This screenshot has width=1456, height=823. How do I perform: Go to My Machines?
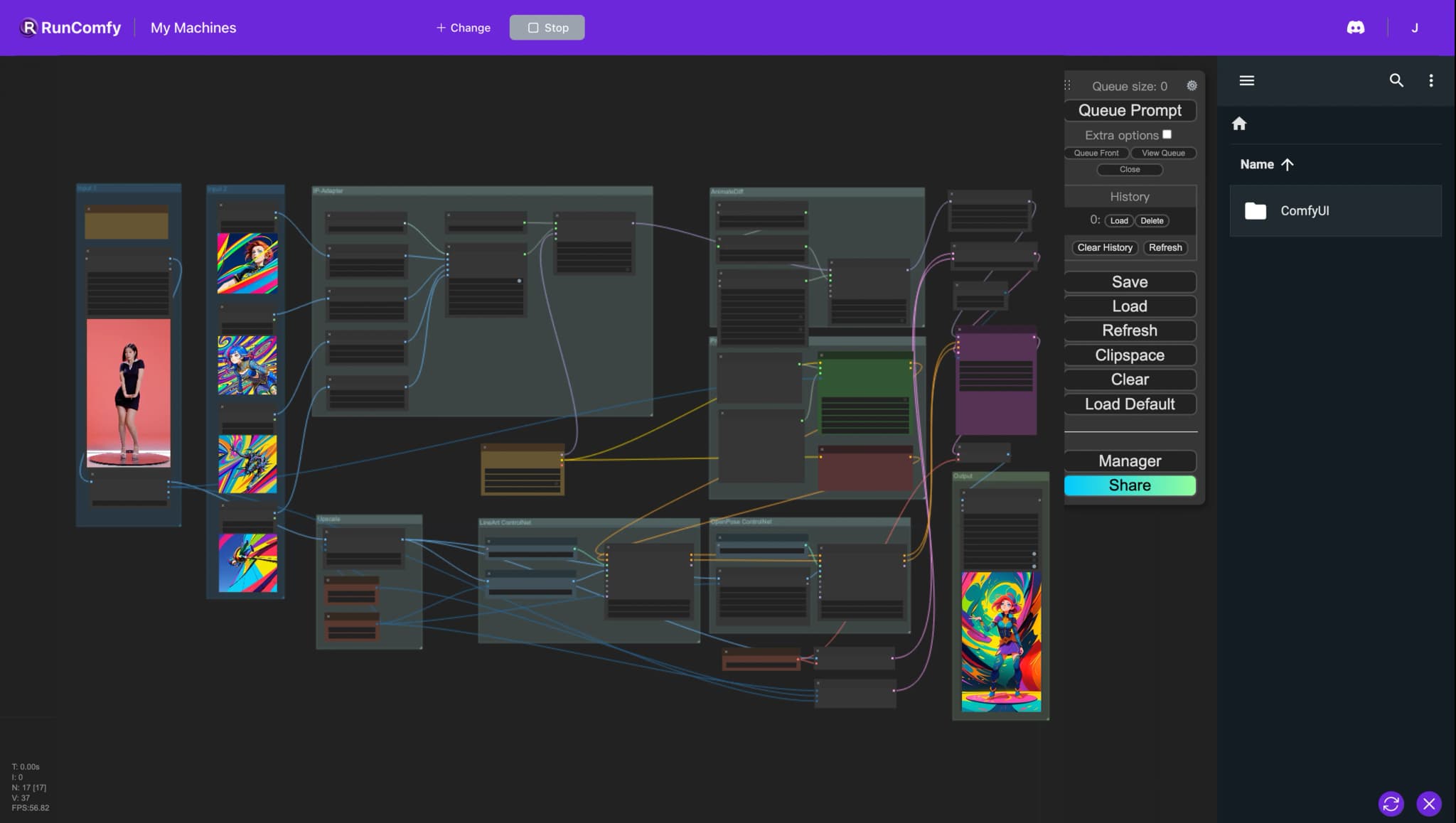coord(193,28)
